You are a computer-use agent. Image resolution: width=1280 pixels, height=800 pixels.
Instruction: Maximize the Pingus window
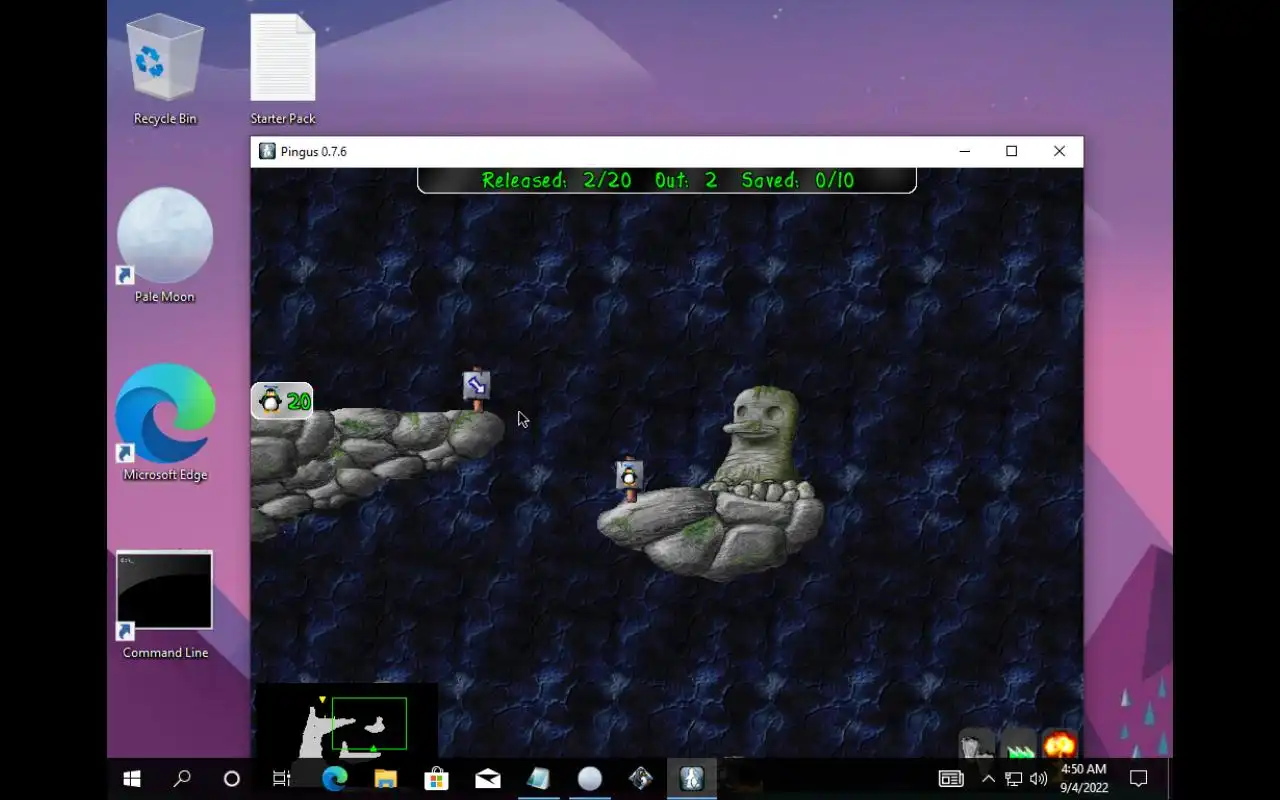pos(1011,151)
